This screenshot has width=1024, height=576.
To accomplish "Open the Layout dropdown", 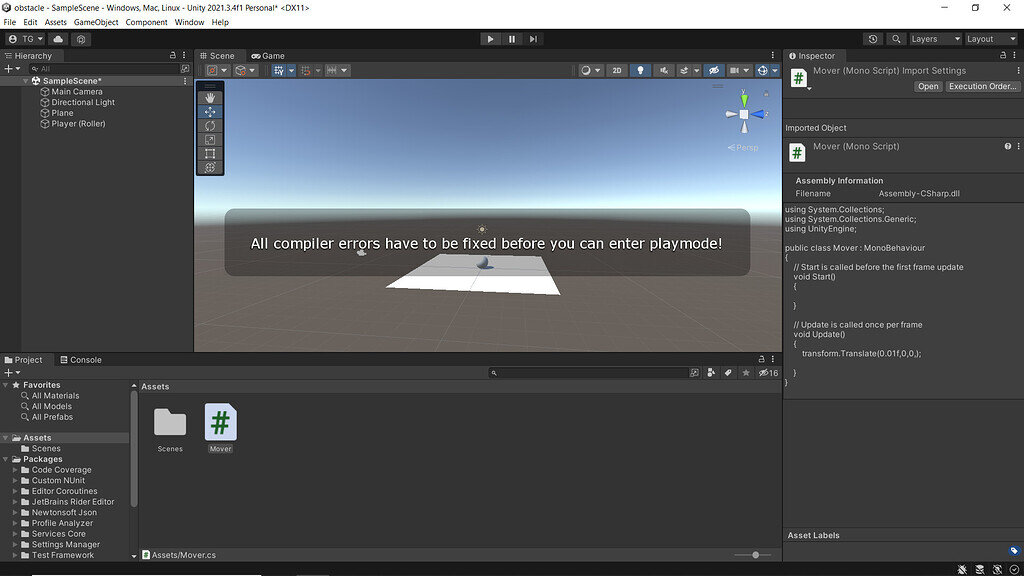I will pos(990,39).
